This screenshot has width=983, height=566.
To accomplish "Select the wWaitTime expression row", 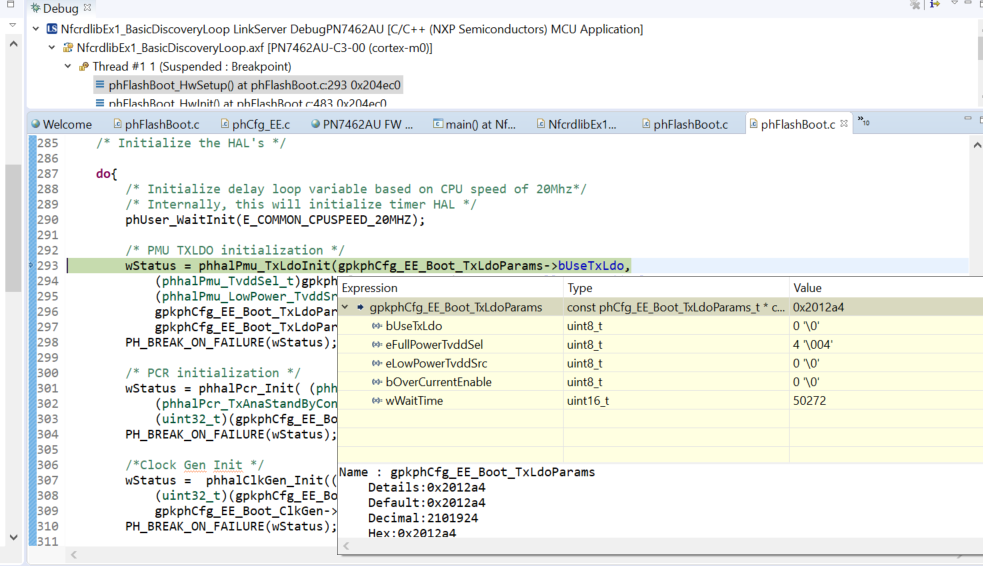I will click(661, 401).
